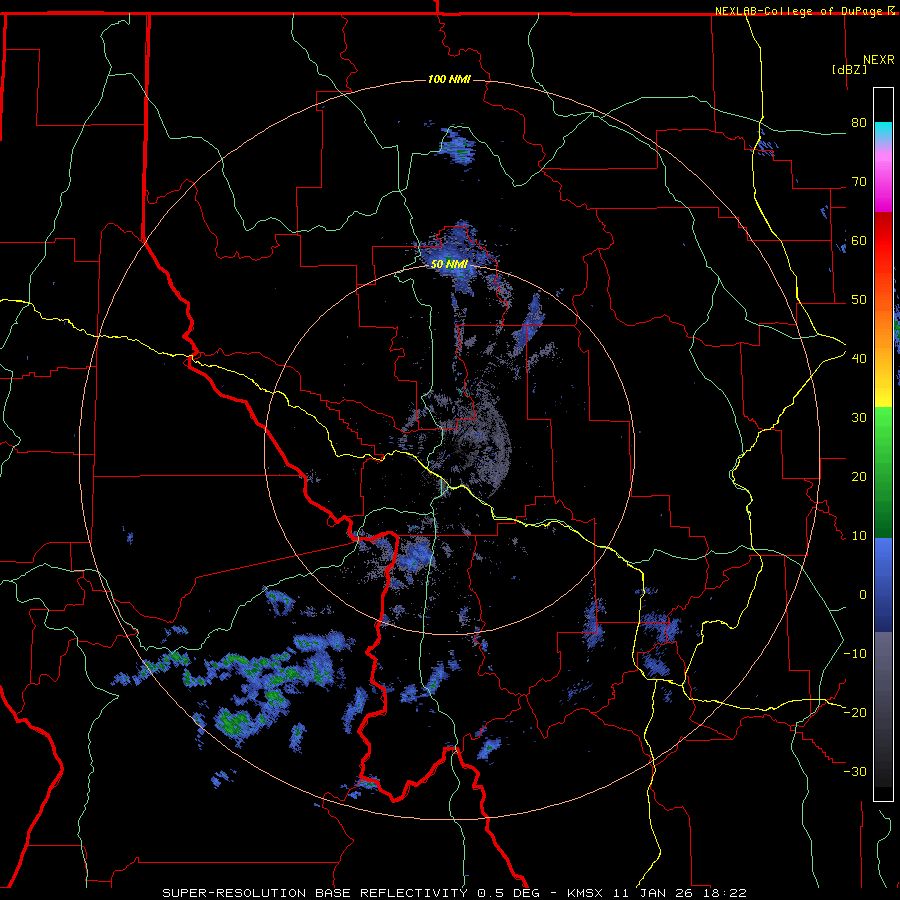
Task: Click the 80 dBZ scale value
Action: [859, 122]
